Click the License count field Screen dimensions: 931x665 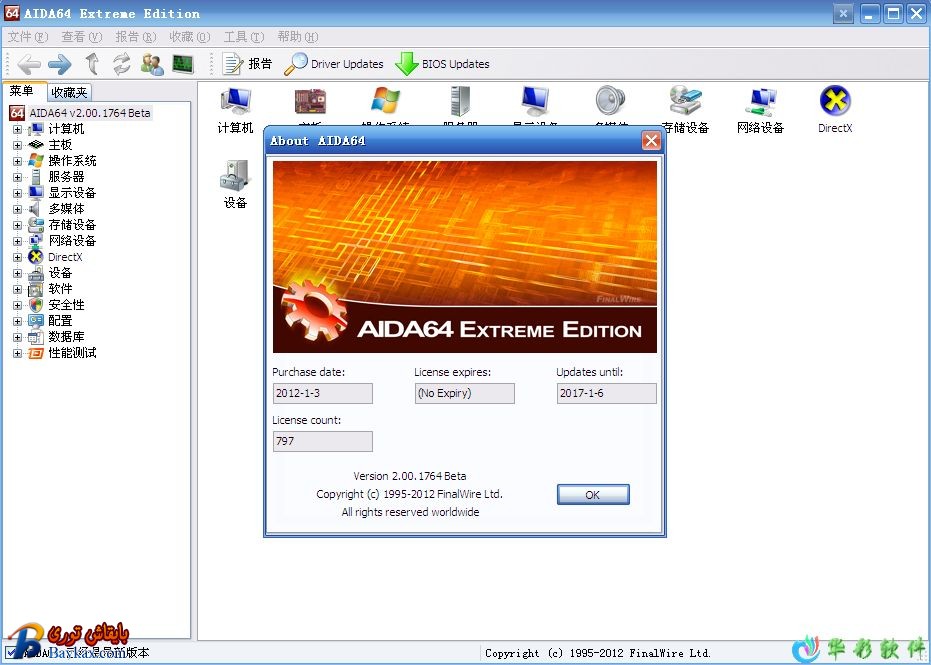322,441
